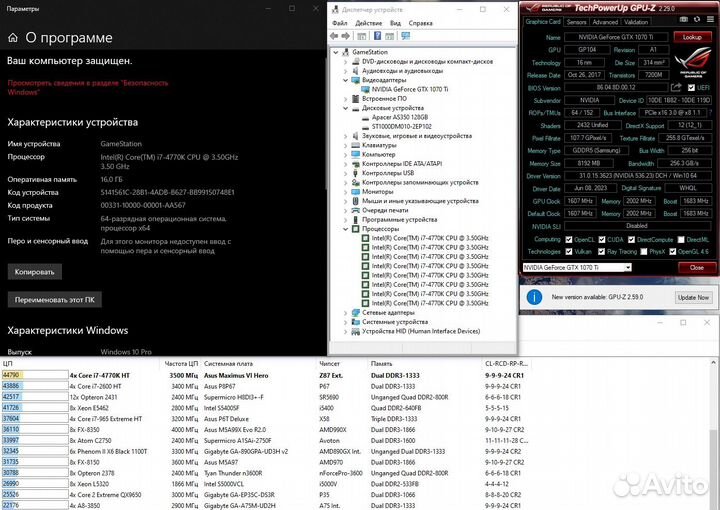Click the forward arrow in Device Manager toolbar
This screenshot has width=720, height=510.
pos(345,36)
